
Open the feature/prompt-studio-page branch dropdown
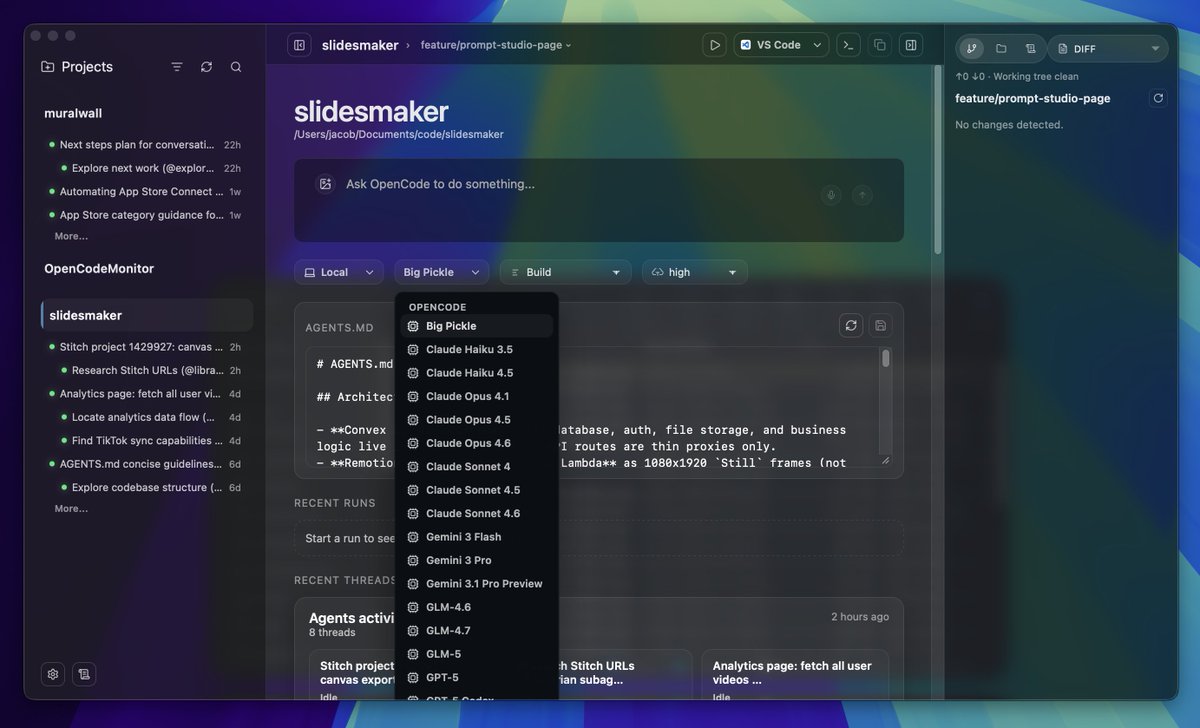[x=496, y=45]
